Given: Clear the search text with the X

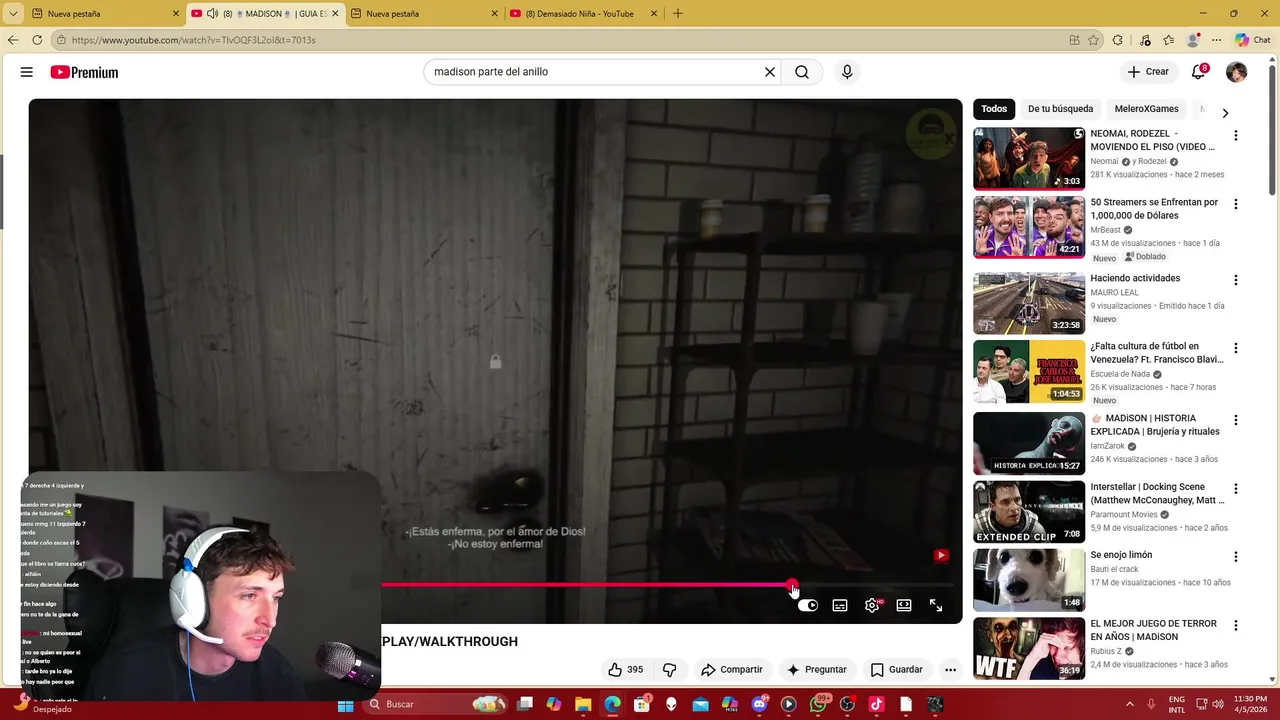Looking at the screenshot, I should coord(770,72).
